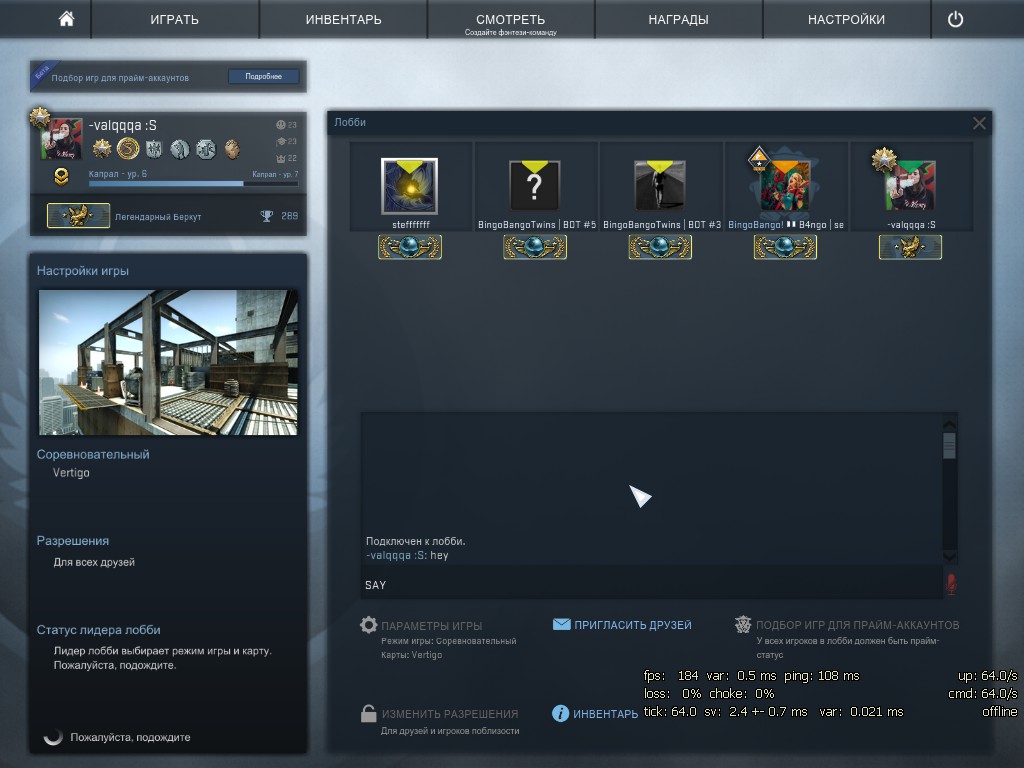
Task: Click the Для всех друзей text
Action: coord(94,562)
